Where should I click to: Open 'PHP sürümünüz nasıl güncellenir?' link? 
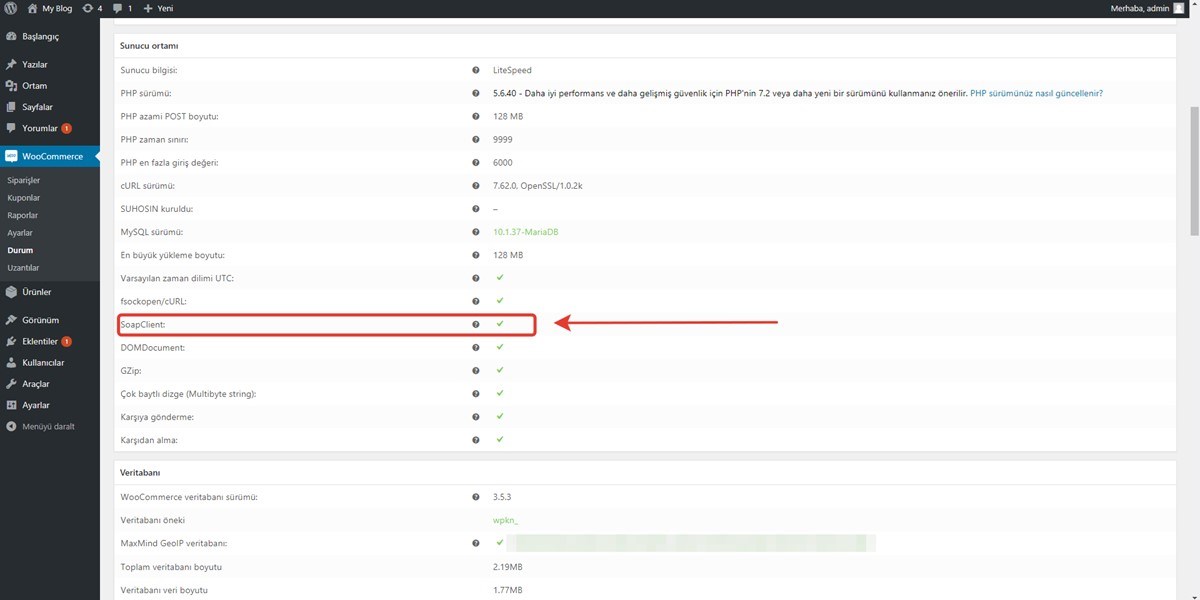(x=1037, y=93)
